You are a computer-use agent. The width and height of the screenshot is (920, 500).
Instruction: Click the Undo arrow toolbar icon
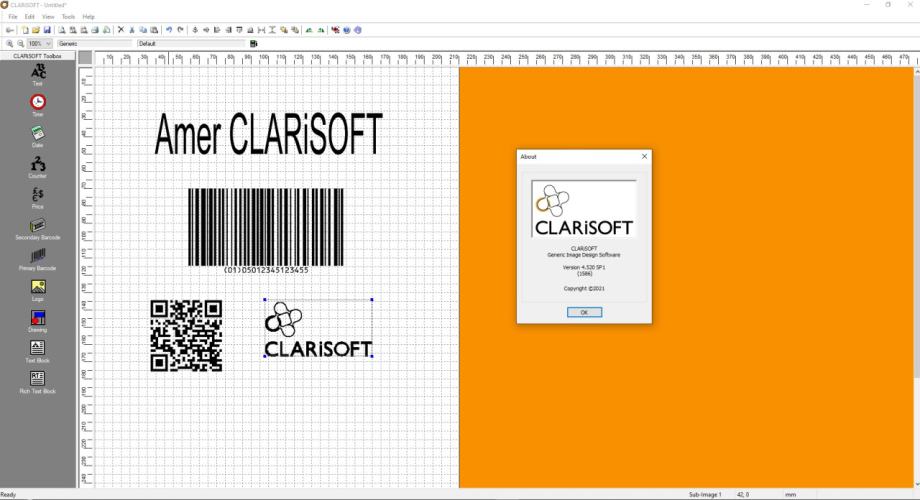pos(169,30)
